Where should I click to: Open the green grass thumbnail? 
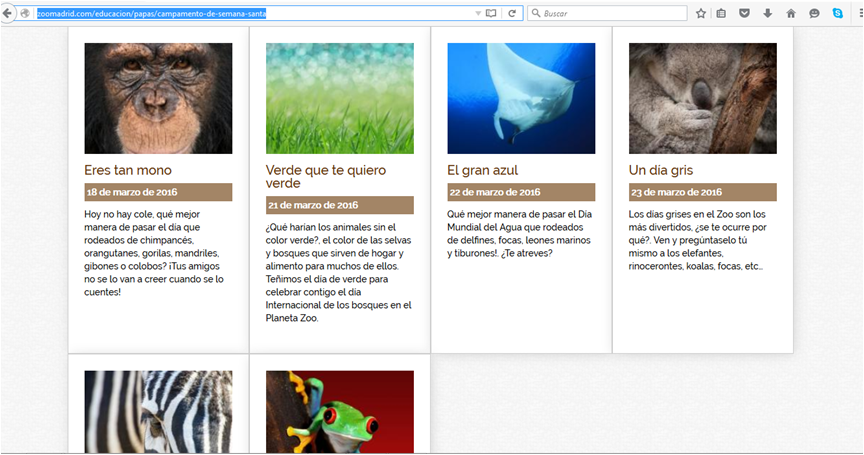point(339,99)
